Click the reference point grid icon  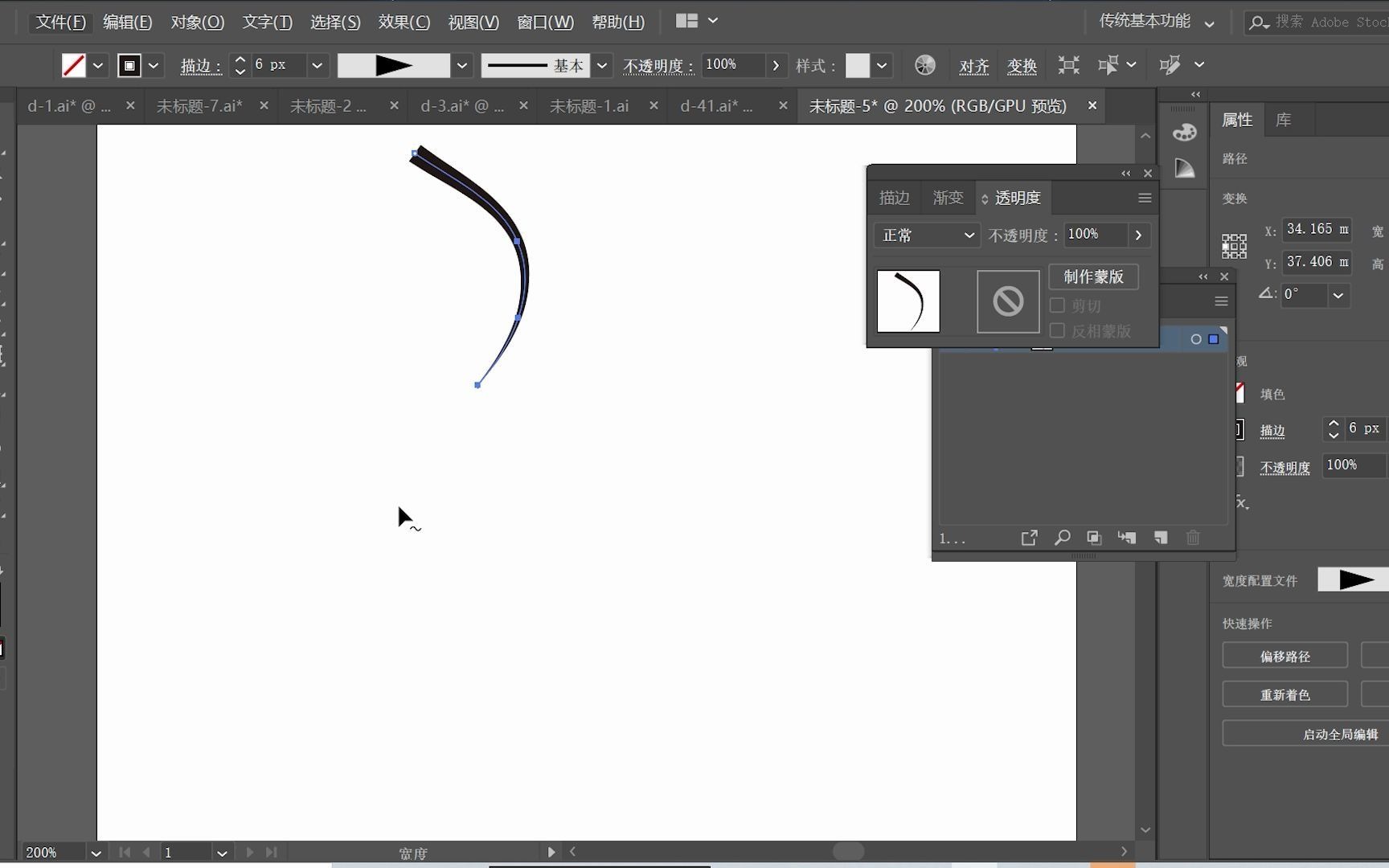pos(1234,246)
